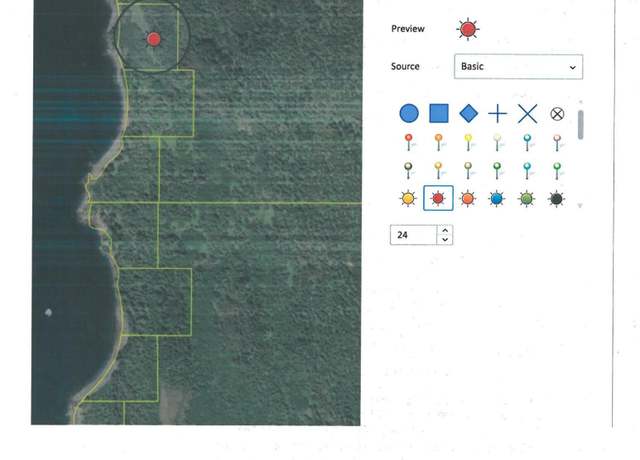Pick the bright green pushpin ending the second pushpin row
640x460 pixels.
(558, 171)
